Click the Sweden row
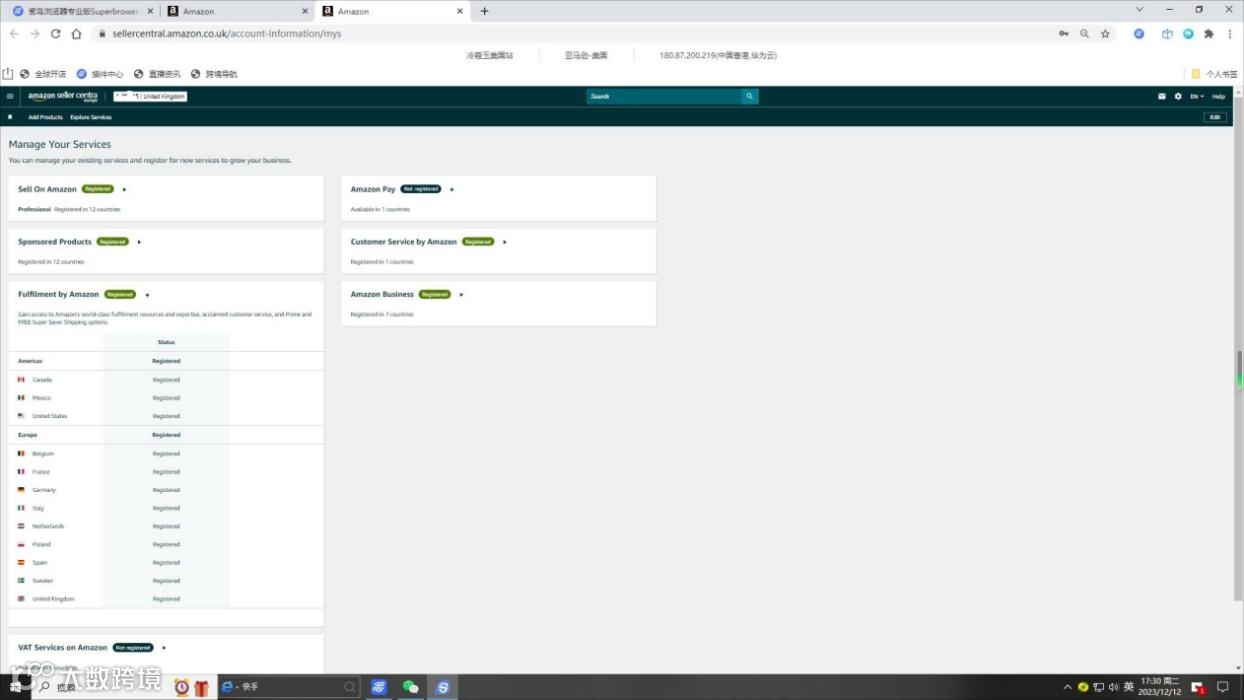The width and height of the screenshot is (1244, 700). (x=166, y=581)
